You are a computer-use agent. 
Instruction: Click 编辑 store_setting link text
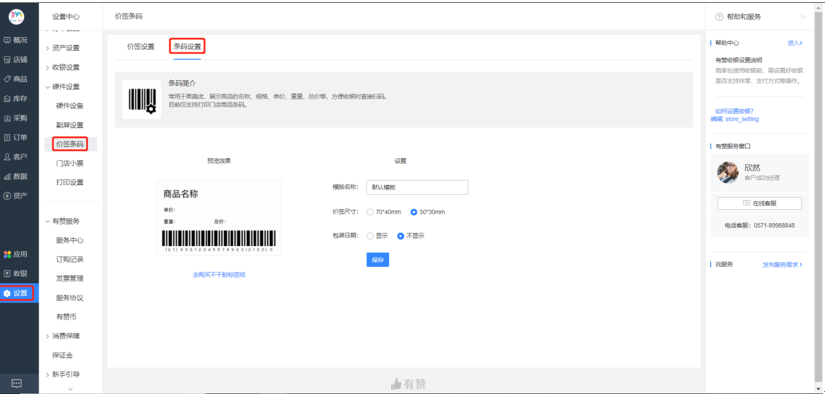click(735, 119)
